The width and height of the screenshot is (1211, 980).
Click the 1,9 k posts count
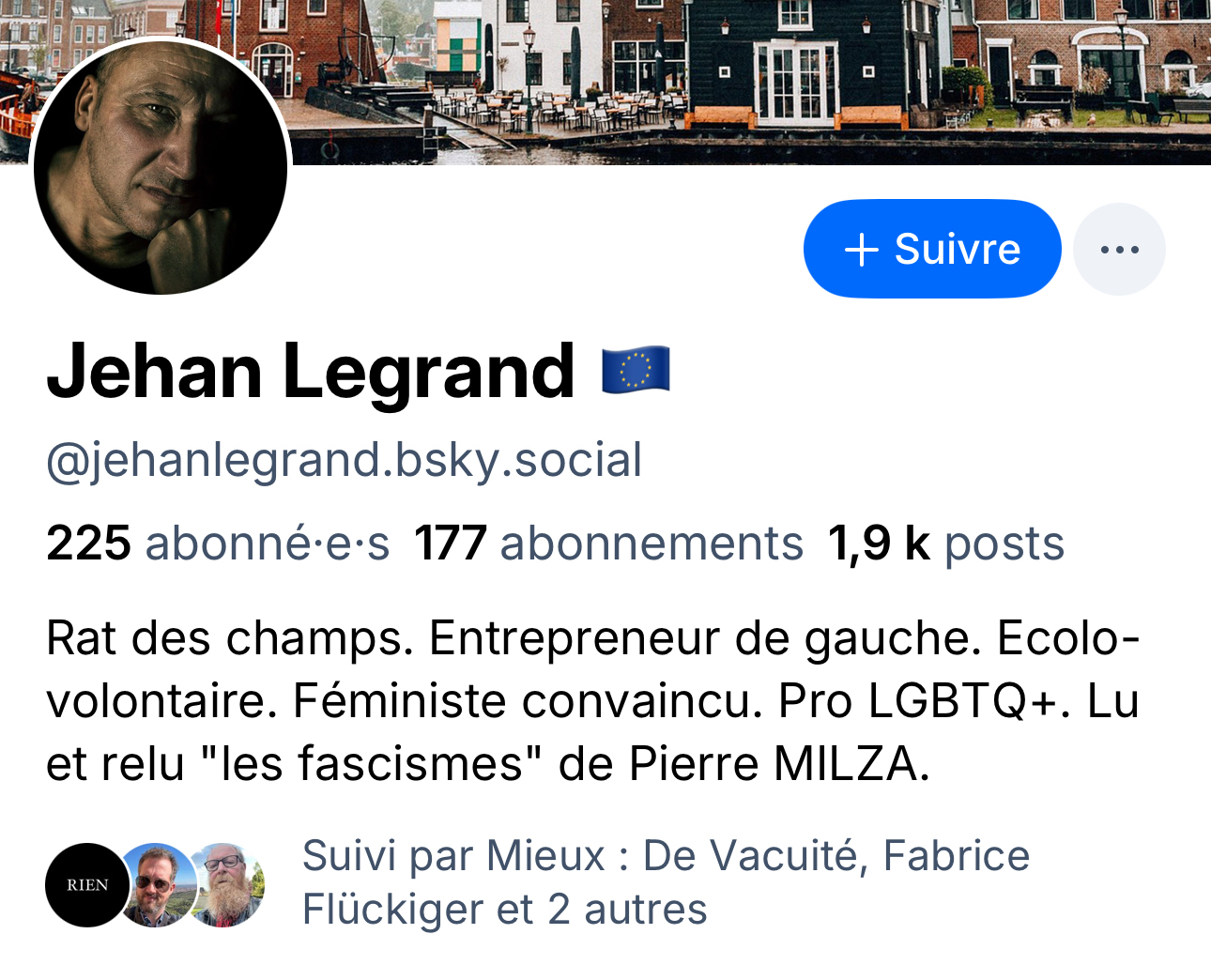coord(945,544)
